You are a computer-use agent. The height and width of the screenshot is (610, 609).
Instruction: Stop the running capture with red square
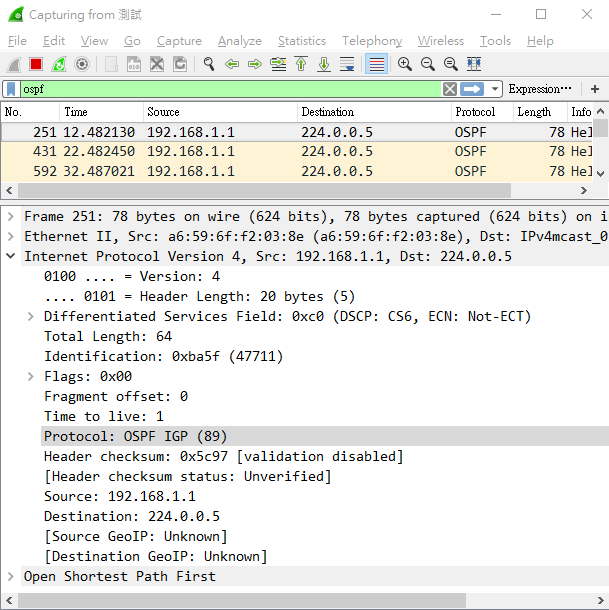[x=36, y=64]
